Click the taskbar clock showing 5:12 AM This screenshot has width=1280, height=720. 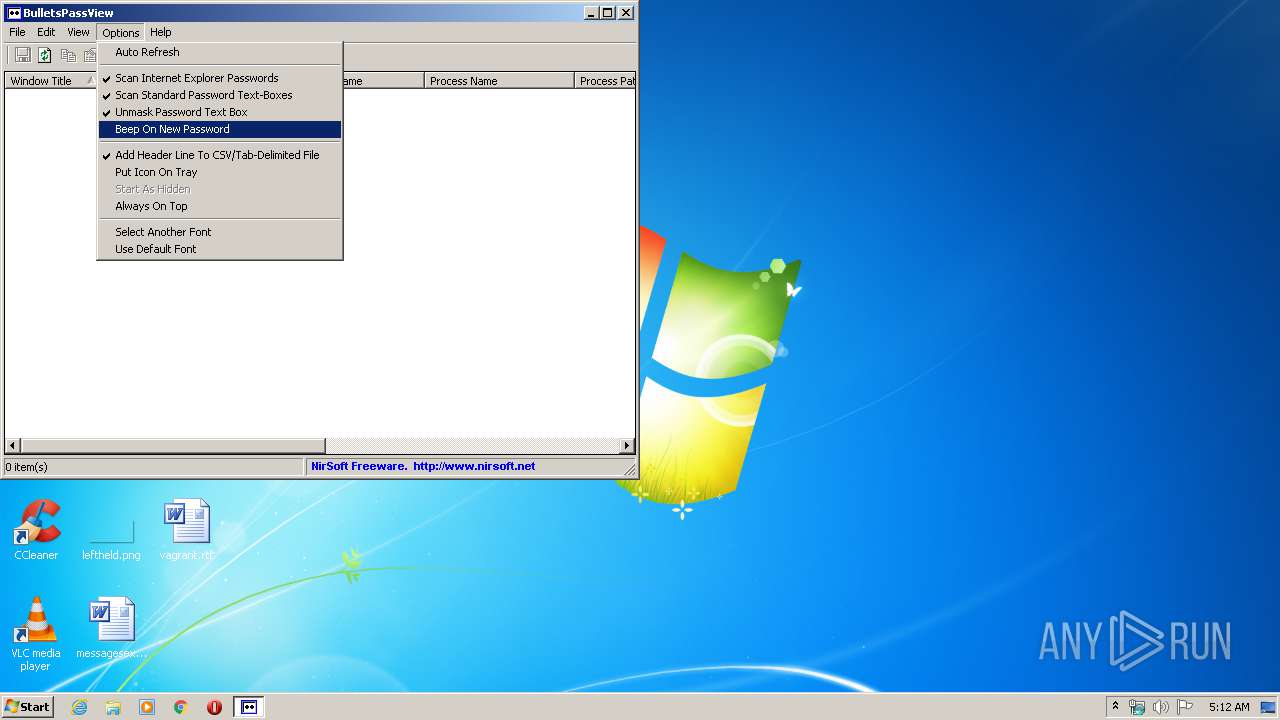(1229, 707)
